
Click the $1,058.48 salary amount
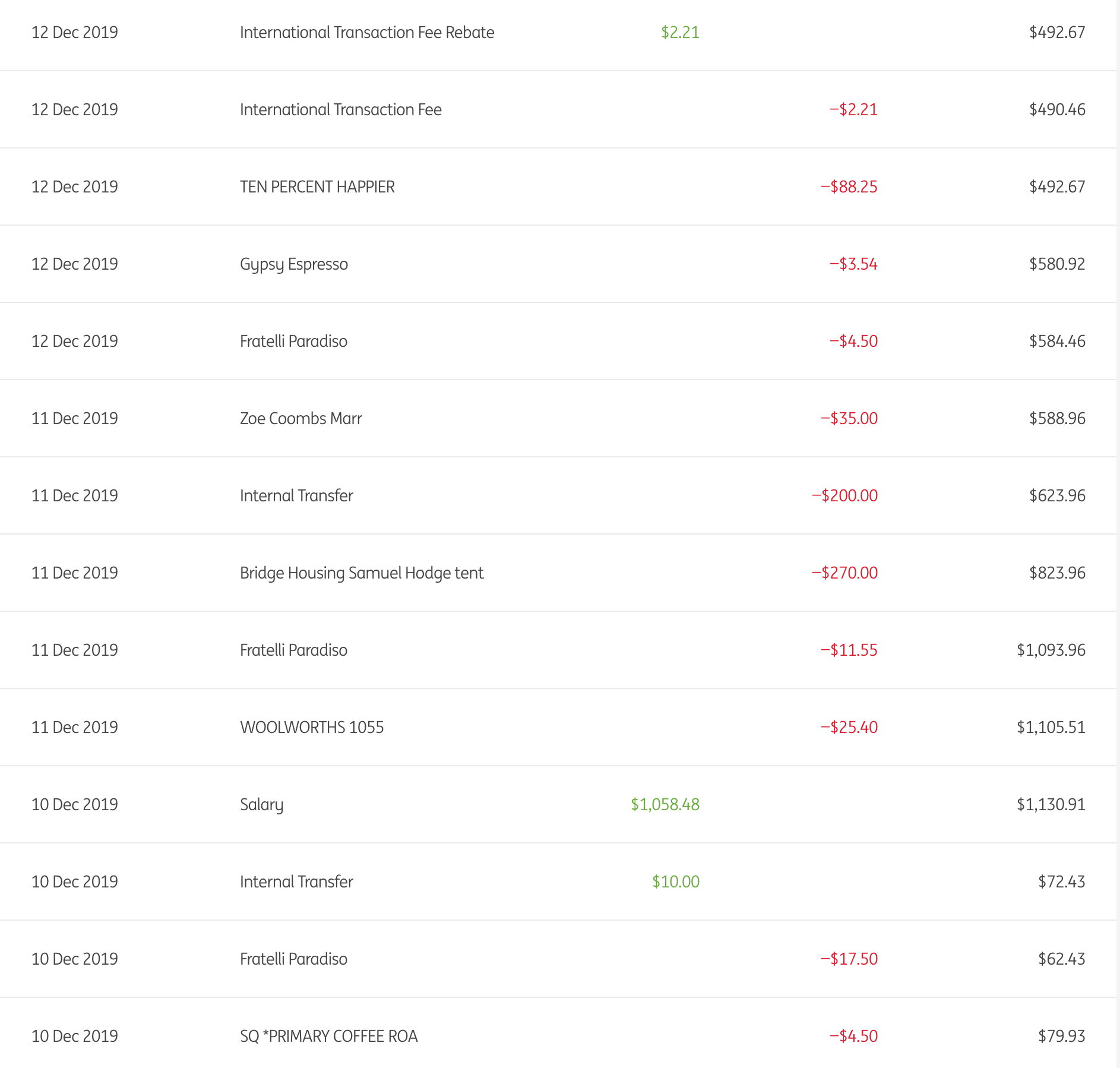pyautogui.click(x=665, y=805)
